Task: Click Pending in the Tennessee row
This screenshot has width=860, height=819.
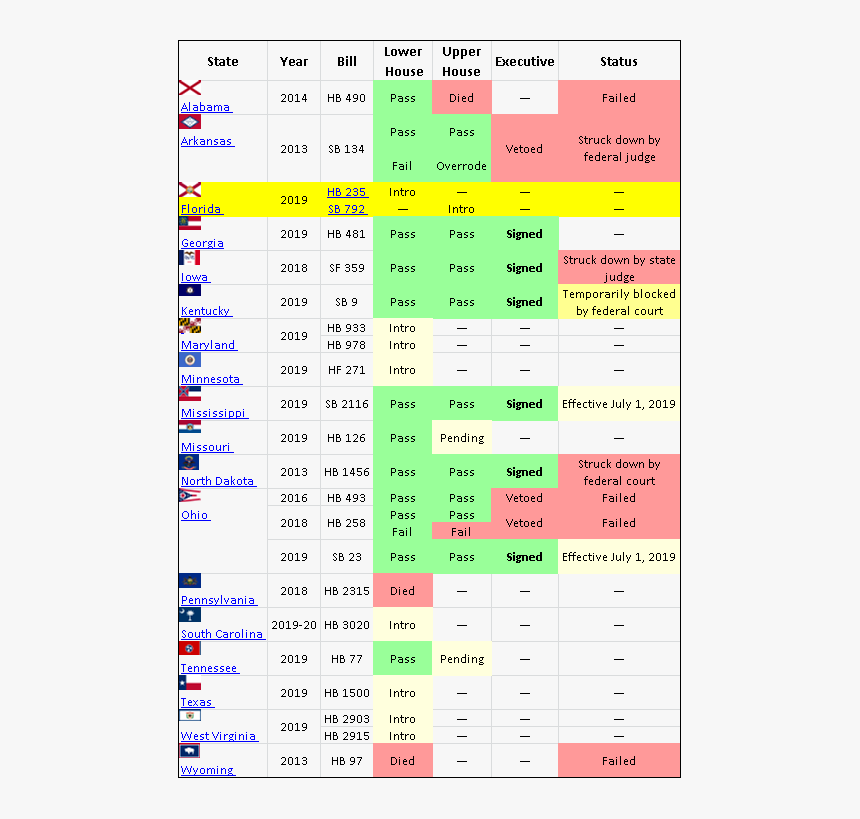Action: (462, 659)
